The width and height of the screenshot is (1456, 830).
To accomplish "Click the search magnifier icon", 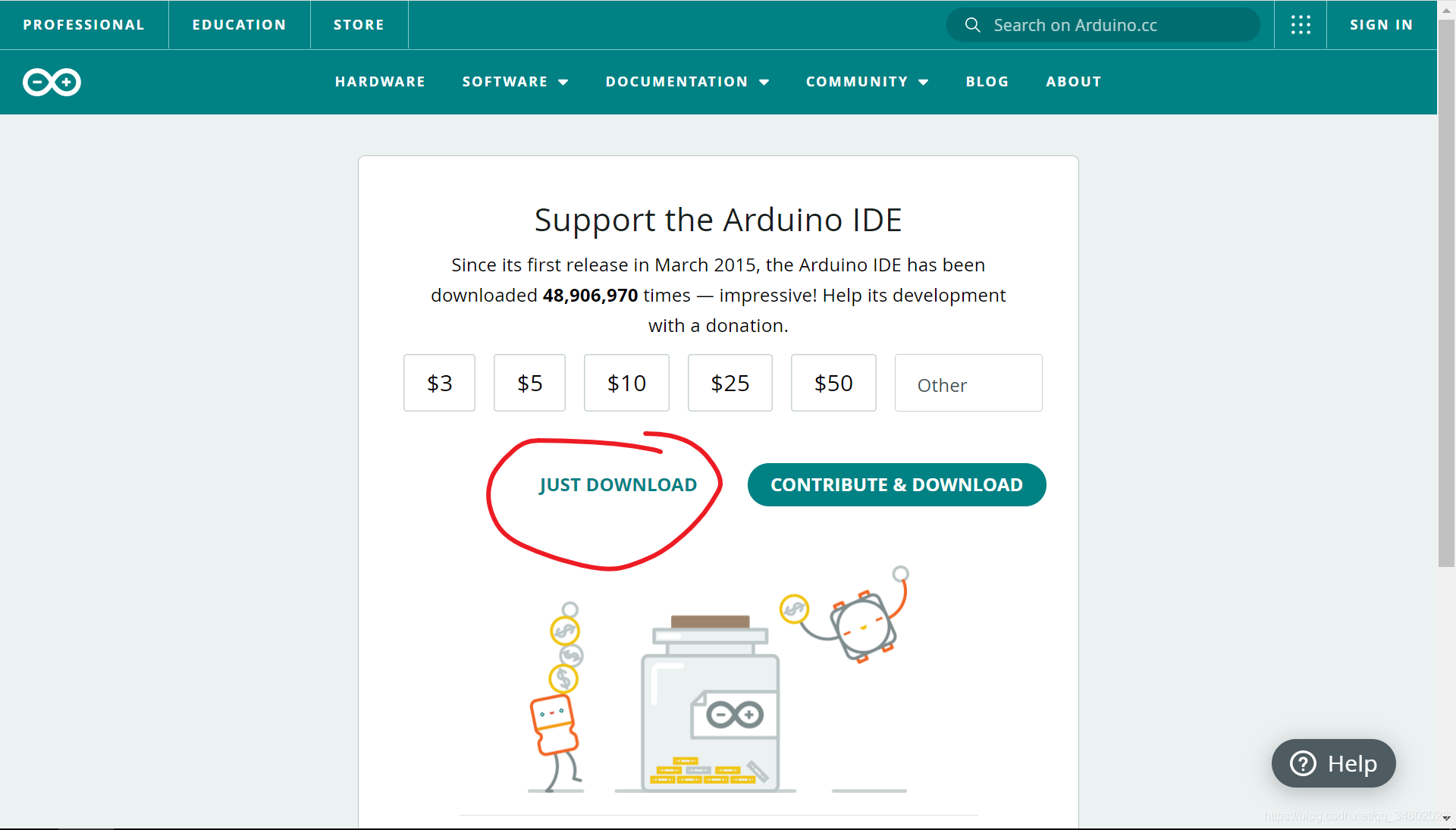I will [x=972, y=25].
